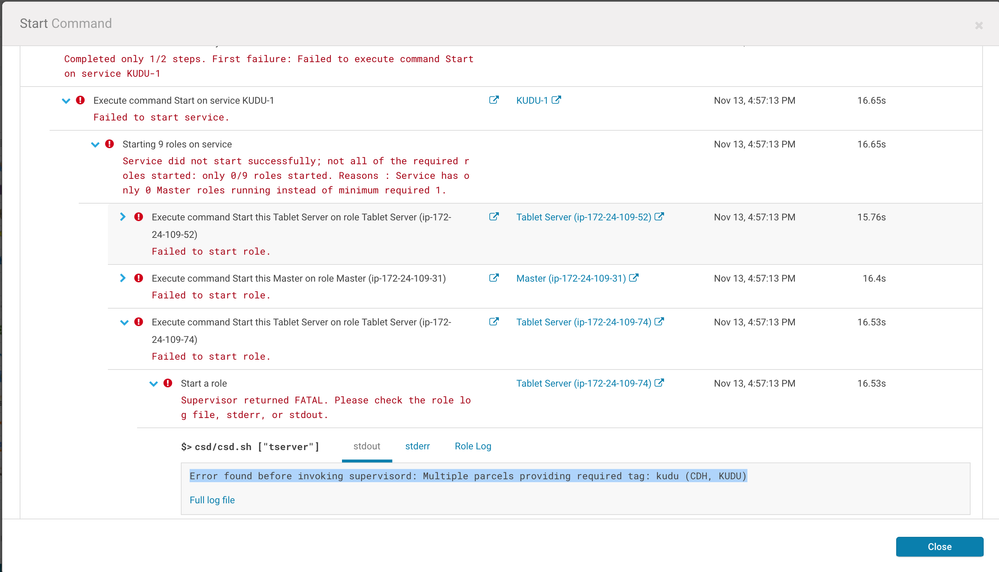Switch to the stderr tab
This screenshot has width=999, height=572.
417,446
